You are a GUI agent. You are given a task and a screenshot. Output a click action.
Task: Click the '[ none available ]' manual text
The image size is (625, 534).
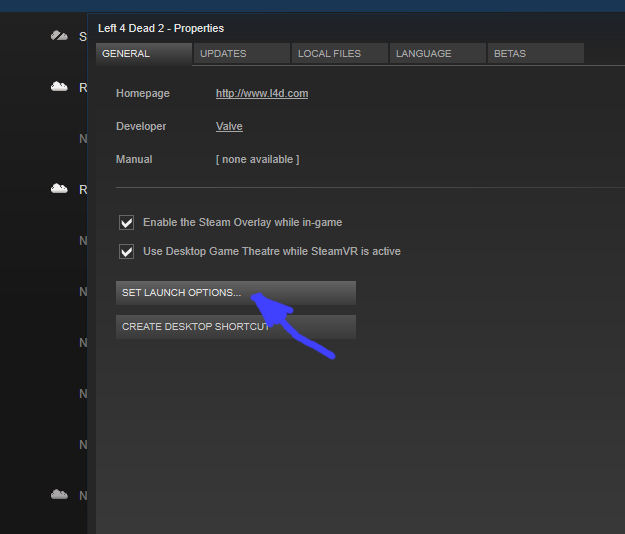[x=257, y=159]
